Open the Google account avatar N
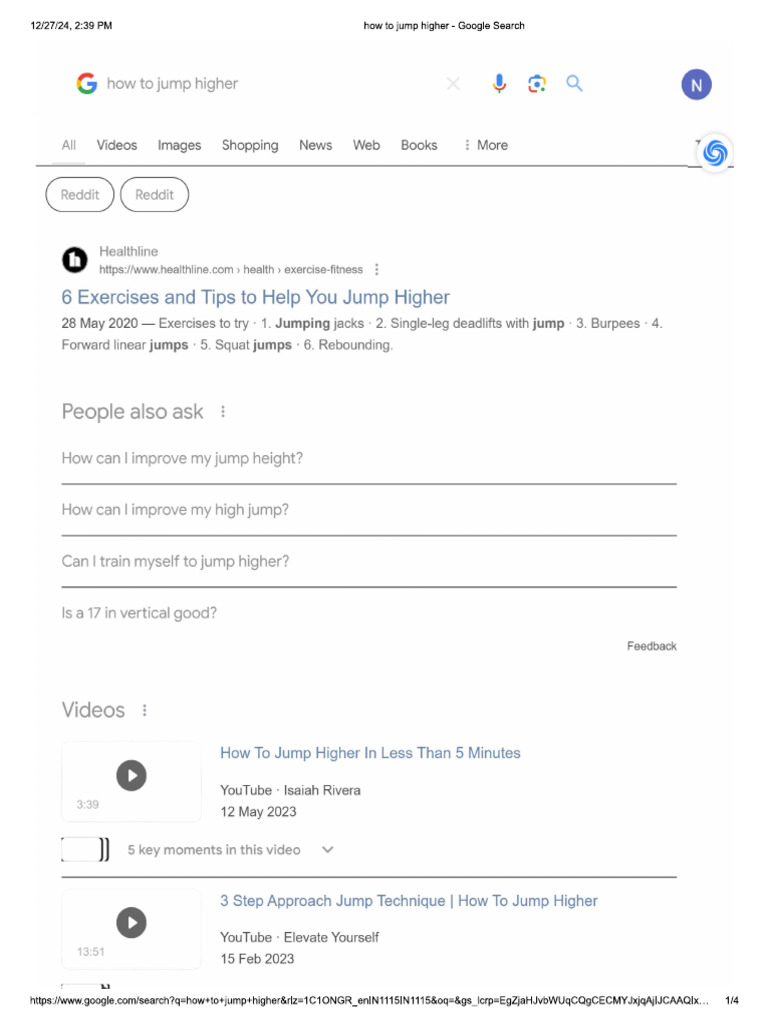The width and height of the screenshot is (768, 1024). point(696,85)
